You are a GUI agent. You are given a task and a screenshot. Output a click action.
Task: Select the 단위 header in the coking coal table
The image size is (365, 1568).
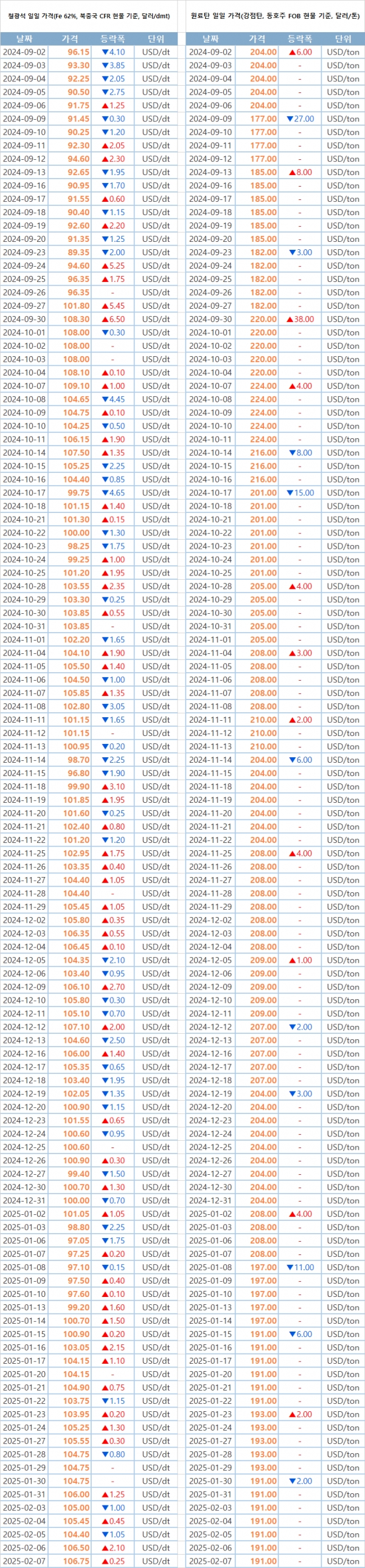(343, 39)
